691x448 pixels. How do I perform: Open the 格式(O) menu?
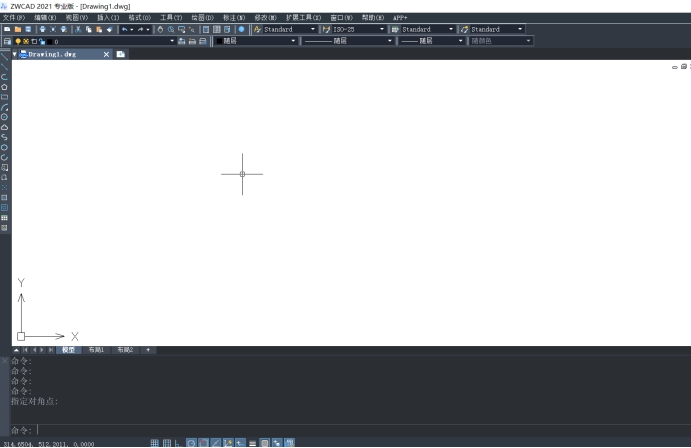140,18
